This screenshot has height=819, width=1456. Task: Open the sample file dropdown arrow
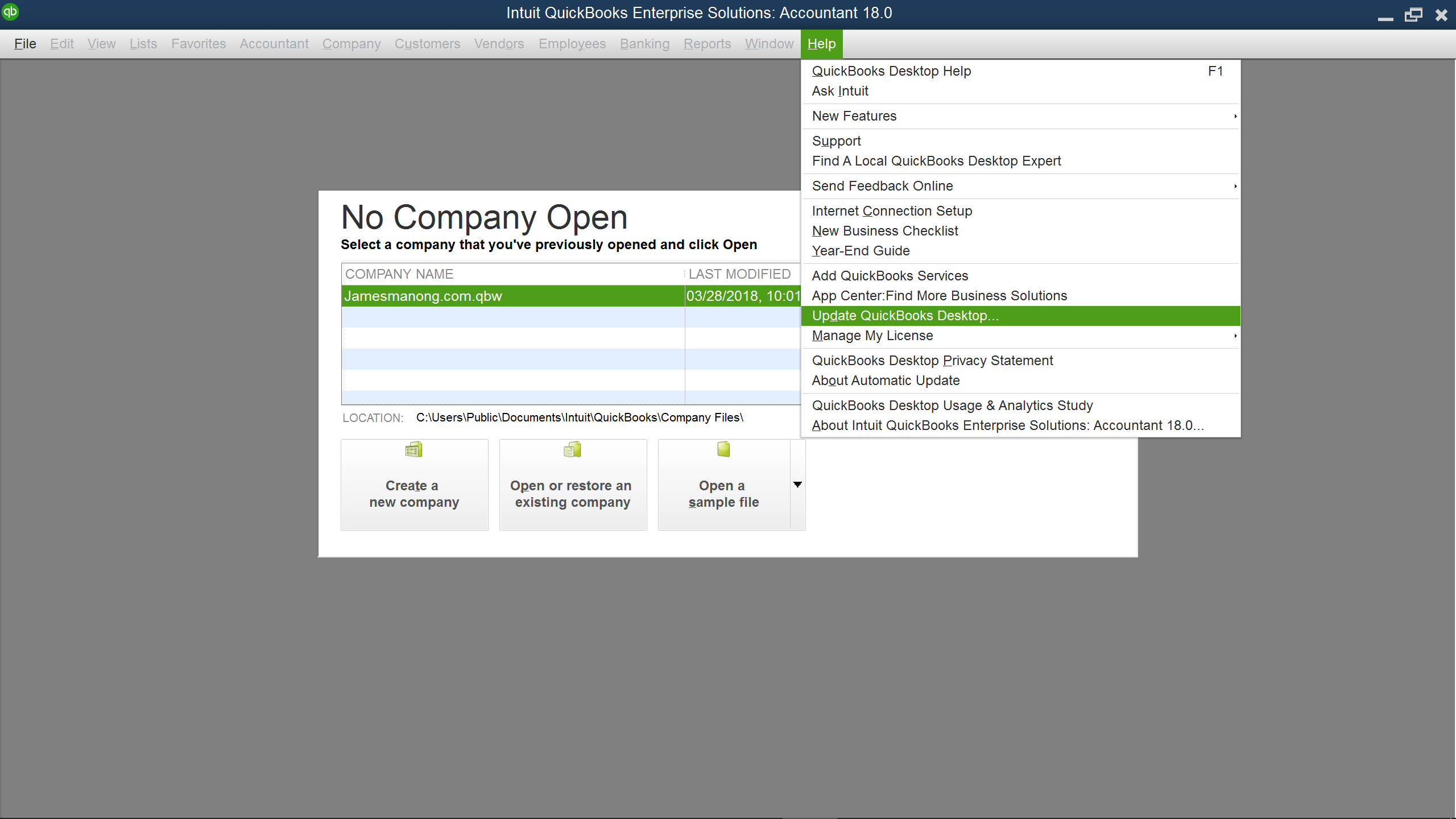pos(798,485)
